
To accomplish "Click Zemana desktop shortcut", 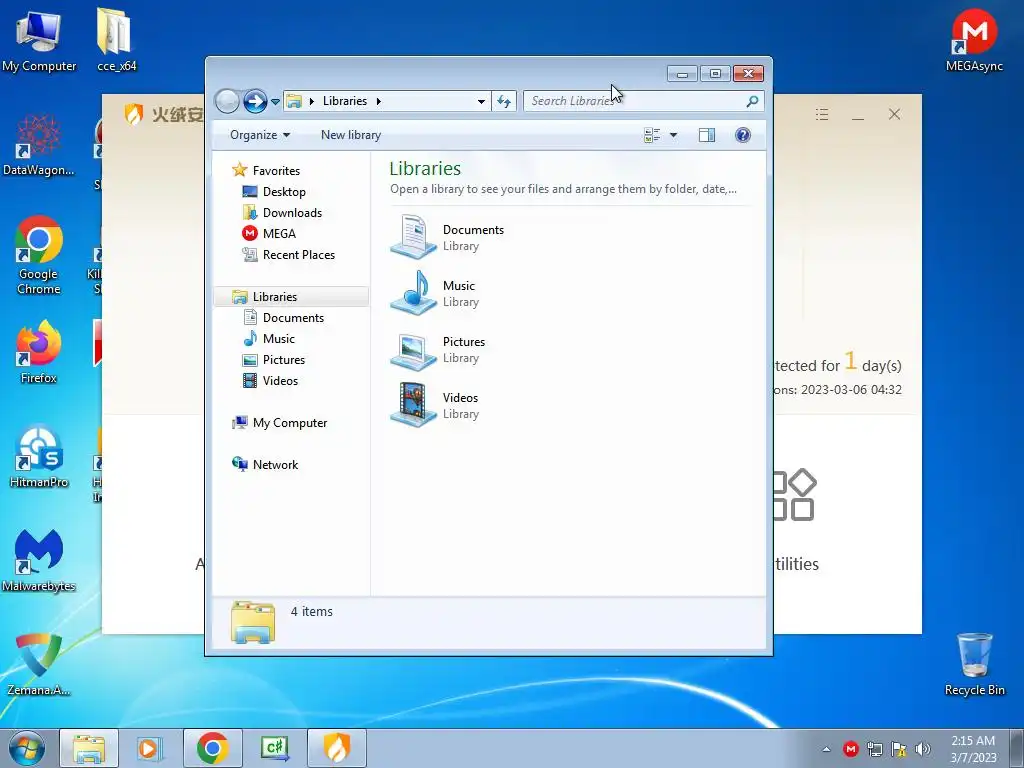I will 39,664.
